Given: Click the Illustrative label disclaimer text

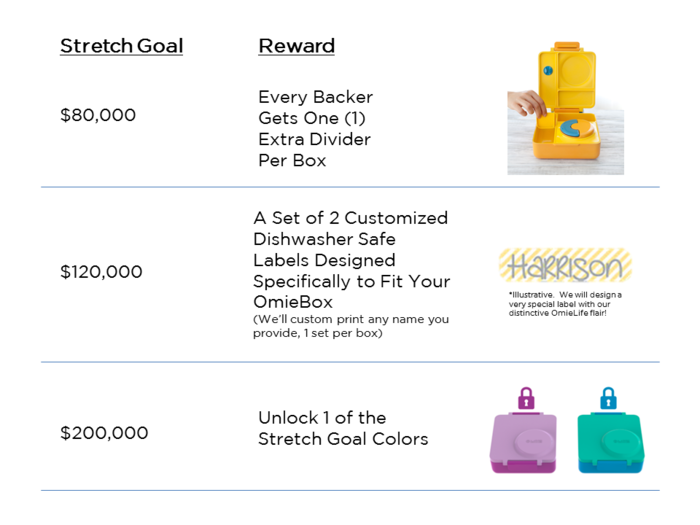Looking at the screenshot, I should click(565, 304).
